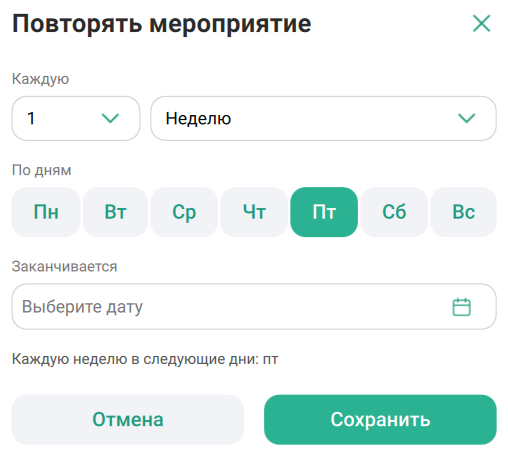Viewport: 508px width, 455px height.
Task: Toggle the Чт day button
Action: point(254,212)
